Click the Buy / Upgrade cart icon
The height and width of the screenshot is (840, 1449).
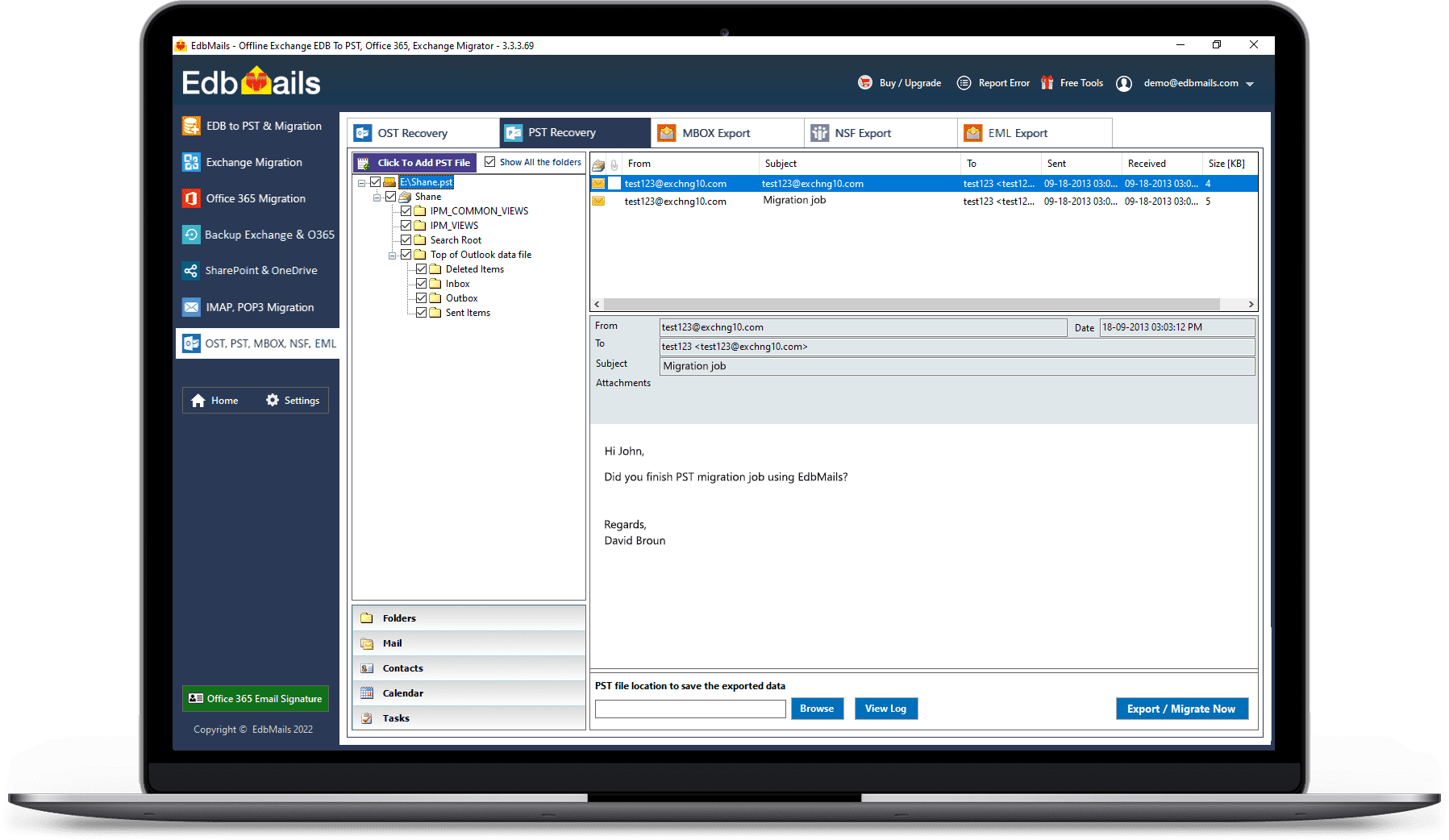[865, 82]
